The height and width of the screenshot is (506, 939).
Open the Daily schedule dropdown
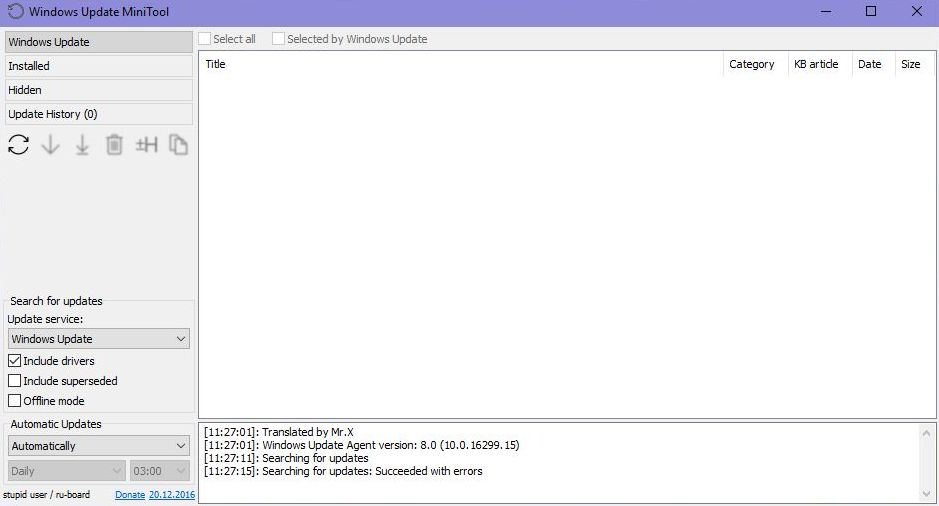[66, 471]
